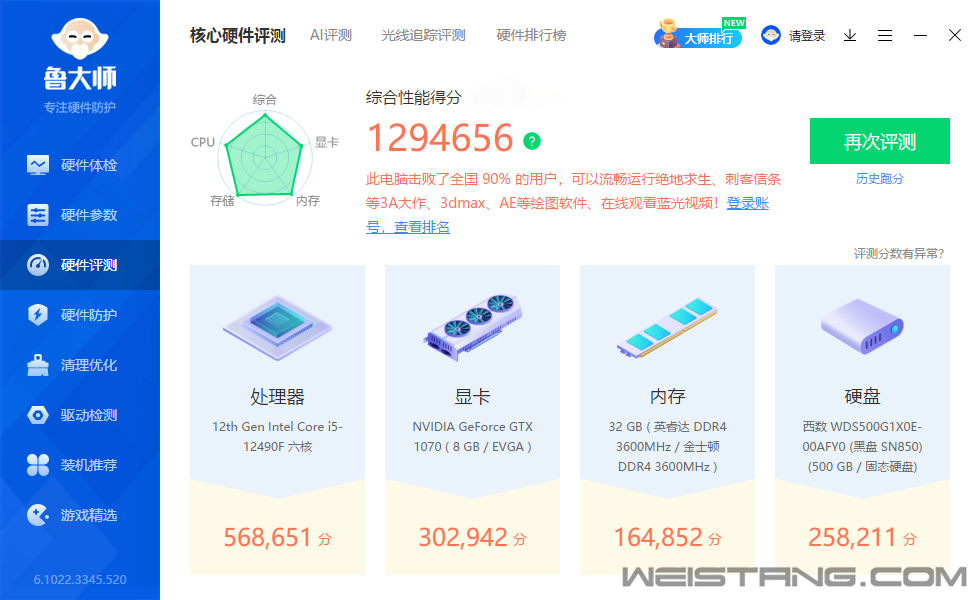Click the NVIDIA GeForce GTX 1070 text
Image resolution: width=980 pixels, height=600 pixels.
click(x=472, y=436)
